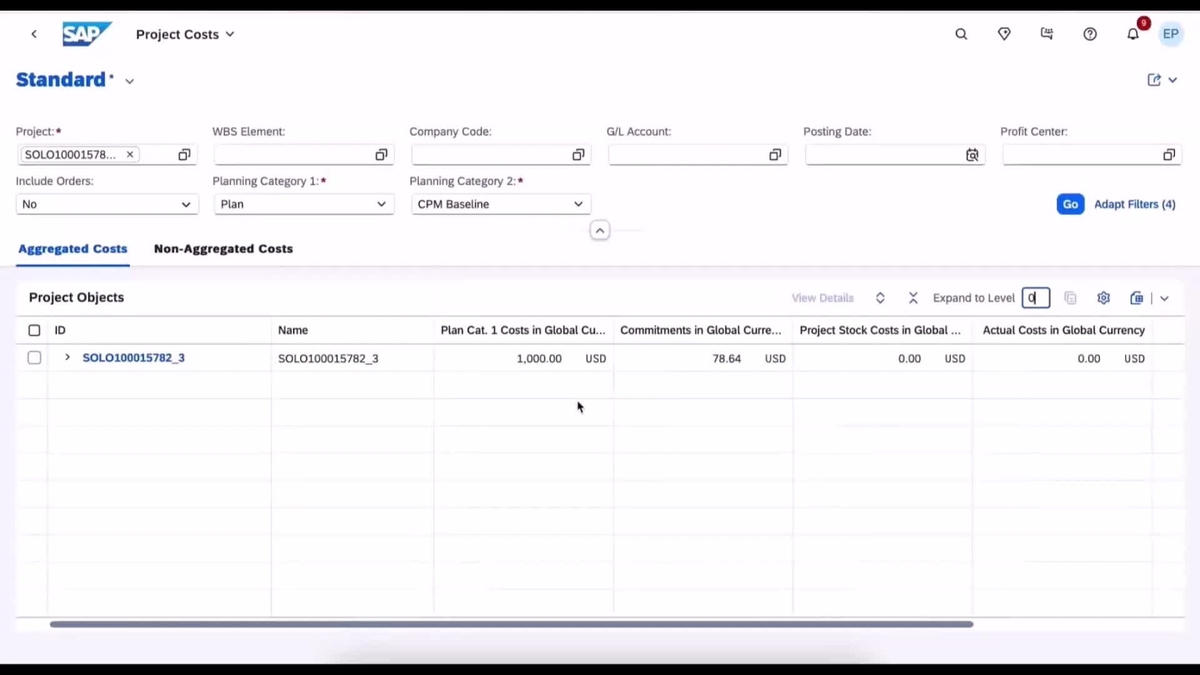Viewport: 1200px width, 675px height.
Task: Expand the SOLO100015782_3 tree row
Action: (x=66, y=357)
